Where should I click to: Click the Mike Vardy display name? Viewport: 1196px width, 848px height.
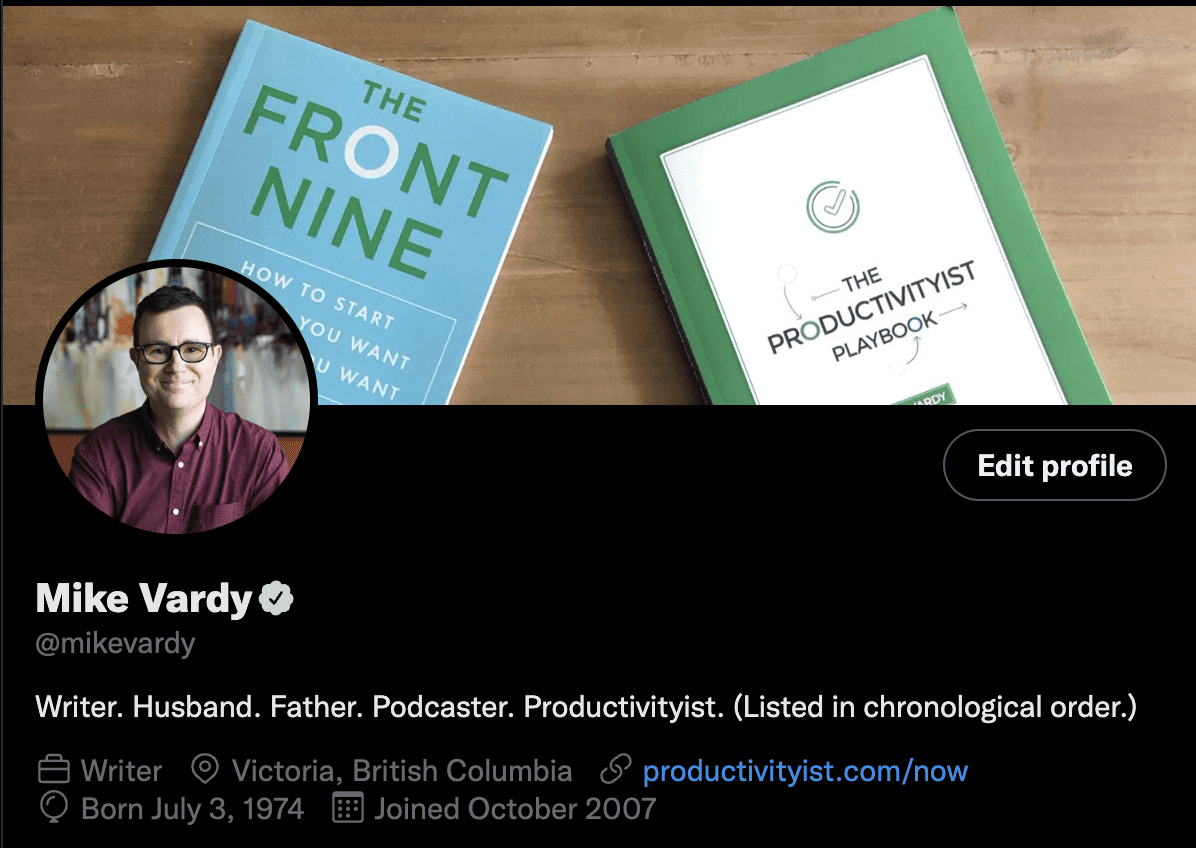(x=145, y=597)
